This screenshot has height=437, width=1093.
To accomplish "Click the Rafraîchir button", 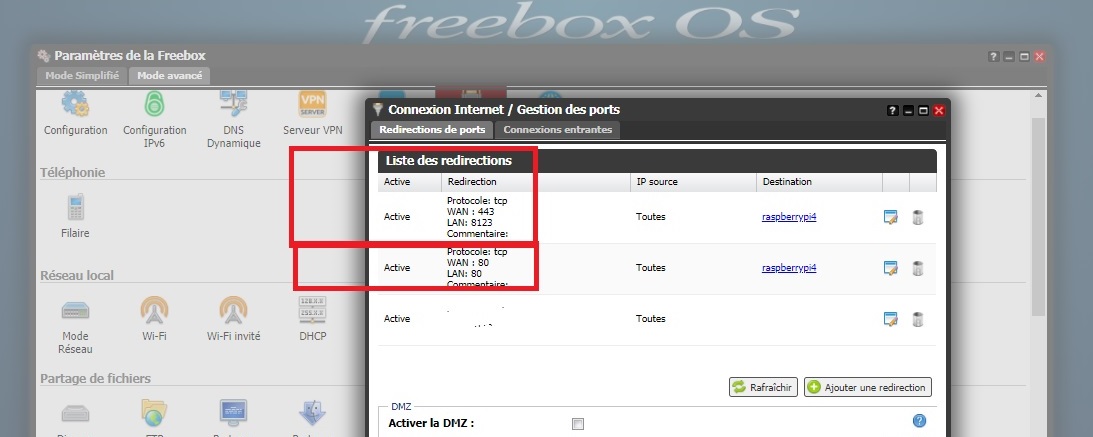I will [762, 387].
